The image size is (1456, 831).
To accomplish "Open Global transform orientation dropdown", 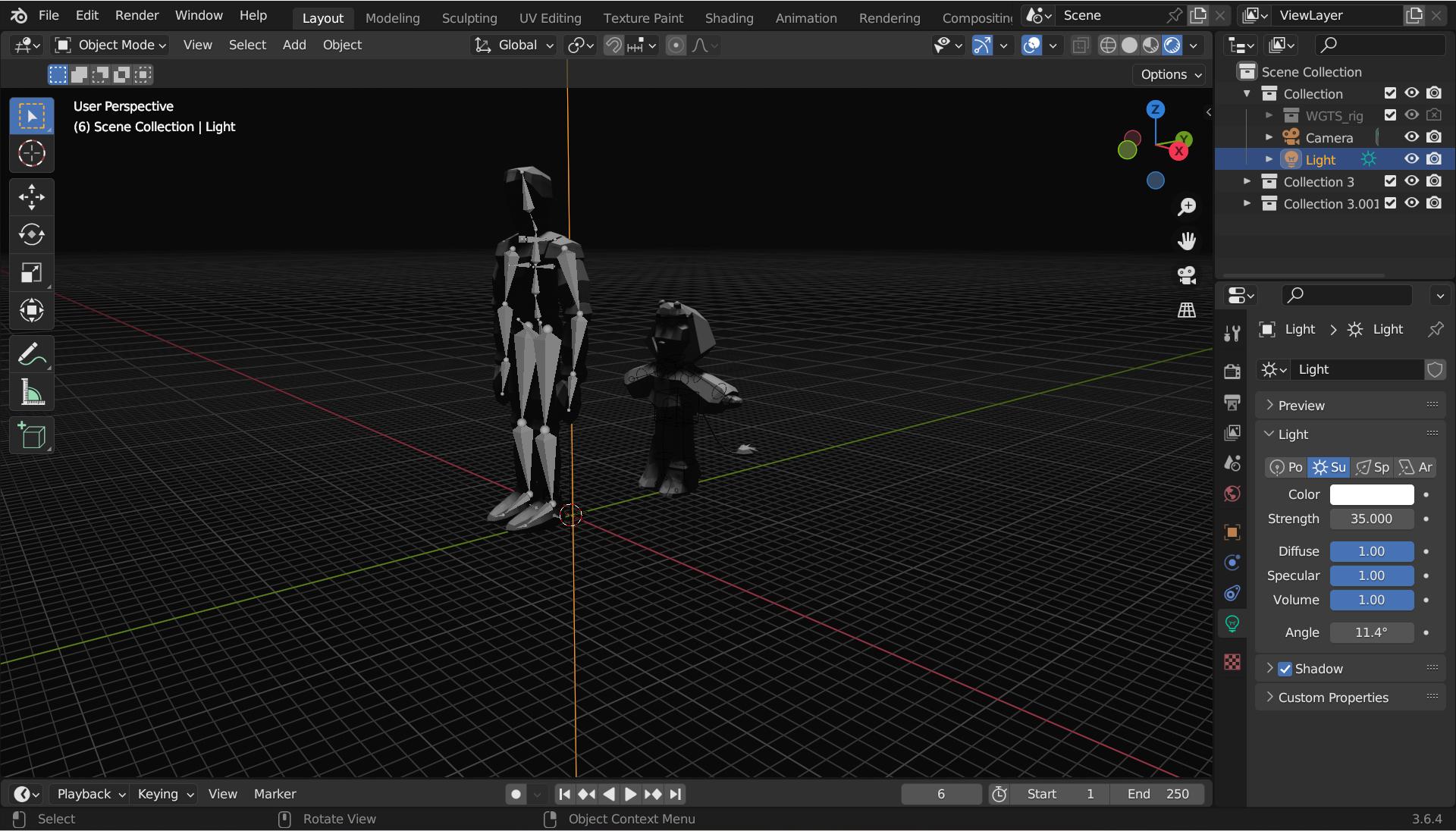I will point(513,45).
